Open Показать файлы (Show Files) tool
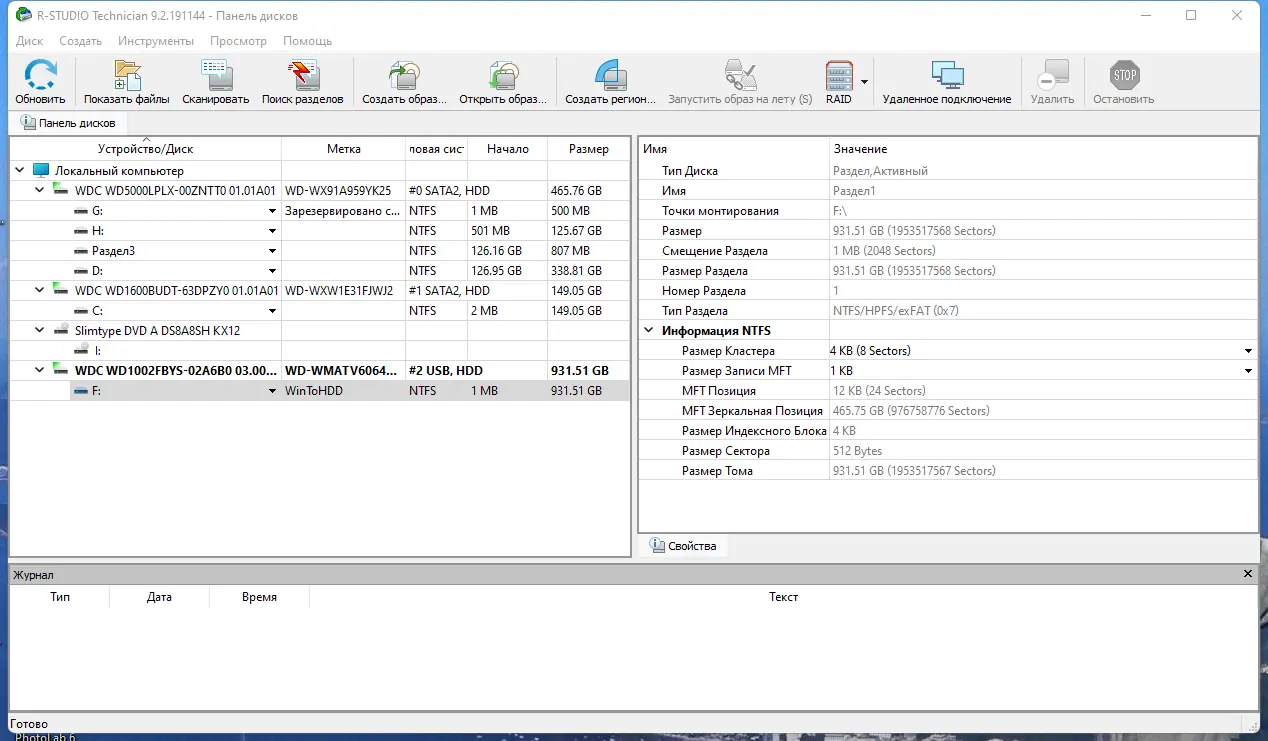This screenshot has width=1268, height=741. (126, 80)
